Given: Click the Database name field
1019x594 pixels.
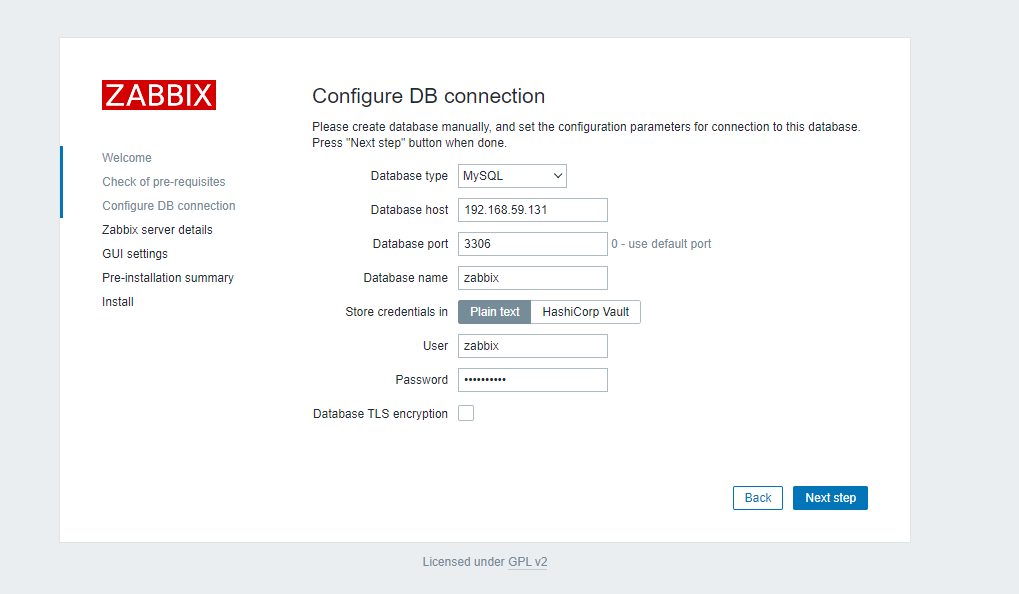Looking at the screenshot, I should (x=532, y=278).
